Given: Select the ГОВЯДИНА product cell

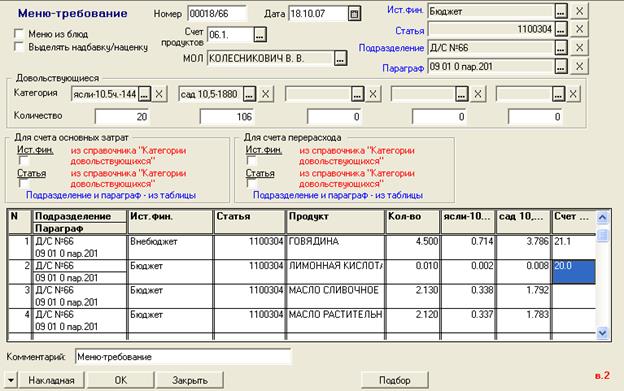Looking at the screenshot, I should pyautogui.click(x=335, y=247).
